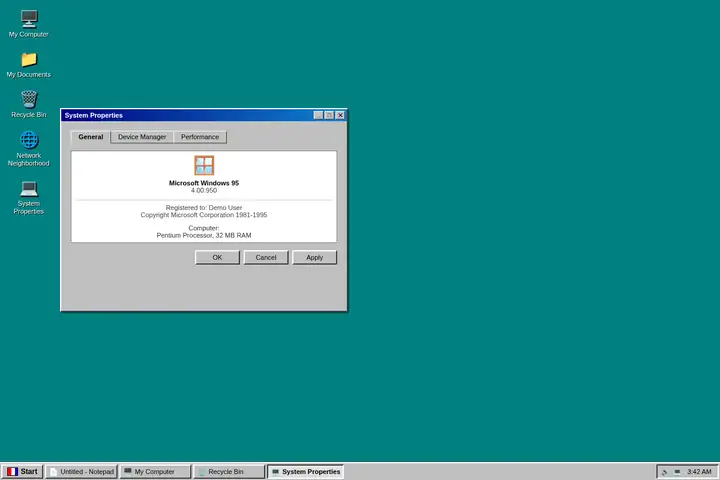Screen dimensions: 720x480
Task: Click the OK button
Action: (x=217, y=257)
